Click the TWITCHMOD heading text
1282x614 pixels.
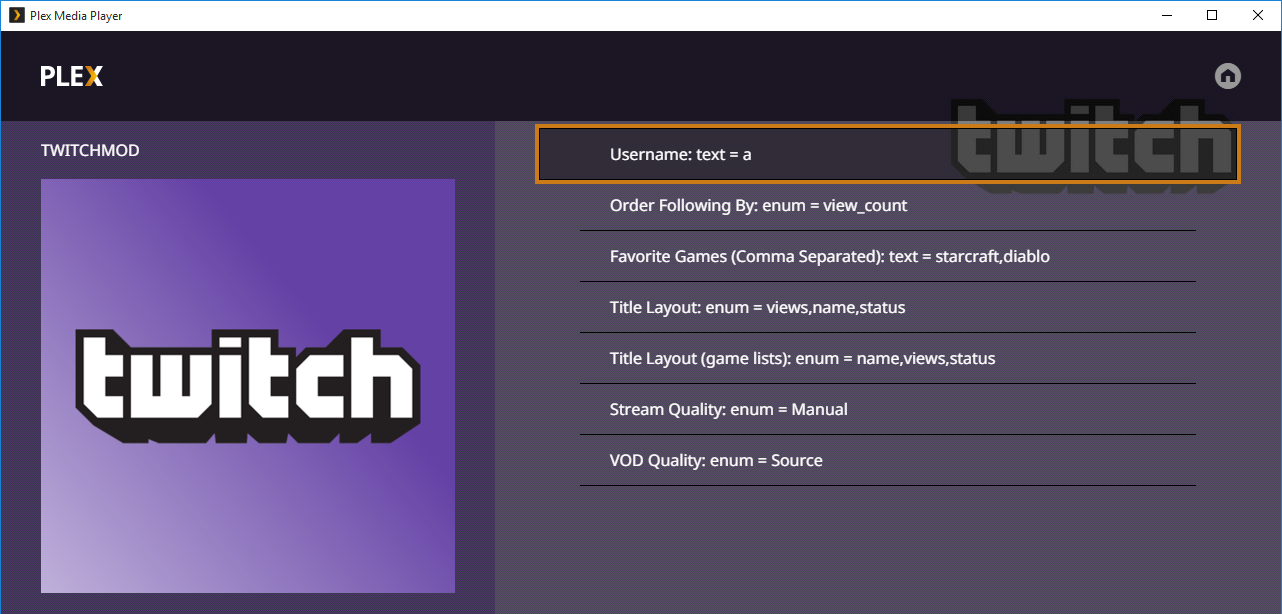click(x=90, y=150)
